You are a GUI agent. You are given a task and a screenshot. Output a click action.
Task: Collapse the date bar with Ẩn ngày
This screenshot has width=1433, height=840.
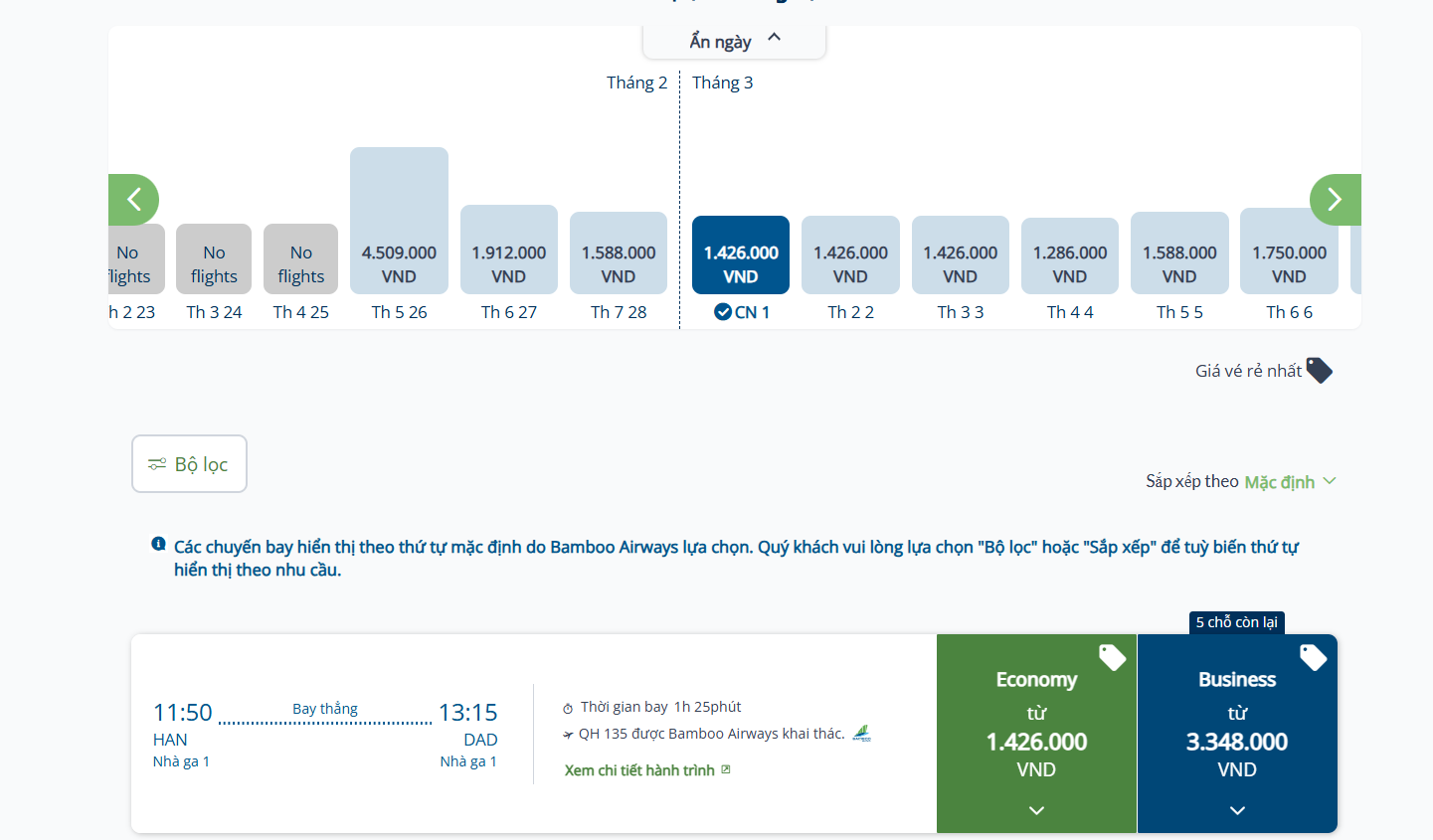tap(734, 41)
